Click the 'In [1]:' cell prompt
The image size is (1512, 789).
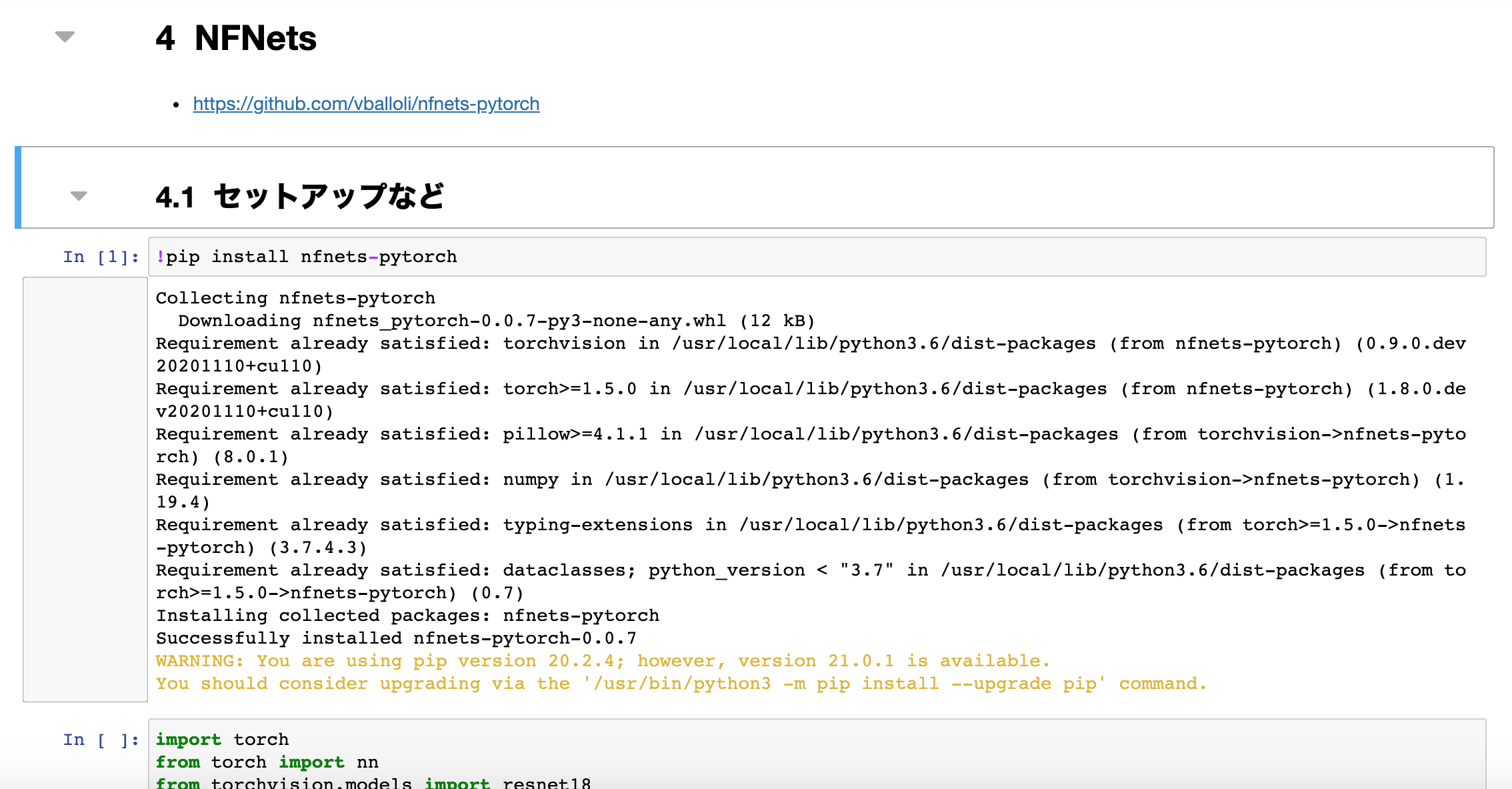[101, 257]
